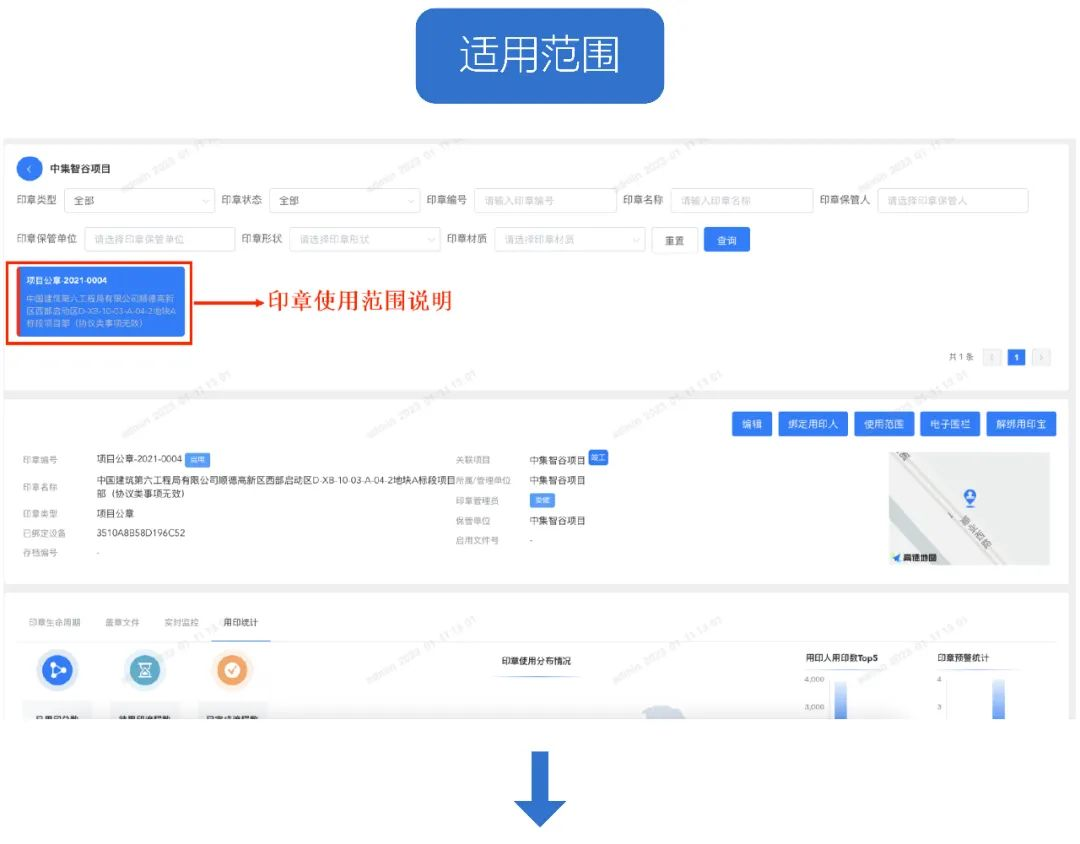Go to the previous page arrow
Image resolution: width=1080 pixels, height=844 pixels.
pyautogui.click(x=992, y=357)
